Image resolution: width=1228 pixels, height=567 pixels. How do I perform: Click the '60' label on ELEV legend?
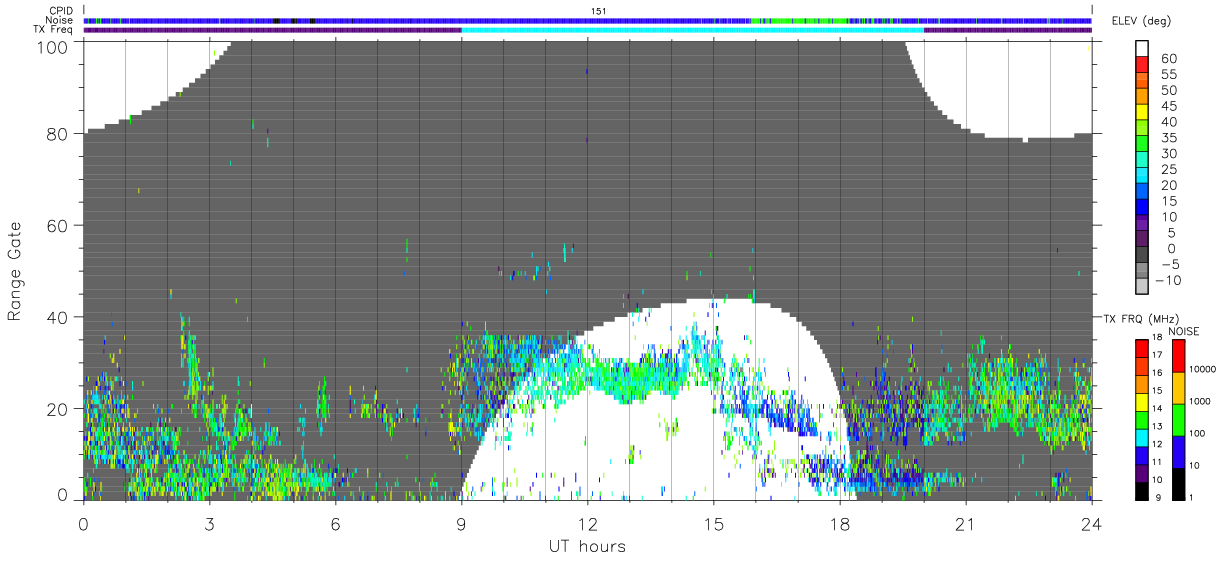(x=1170, y=59)
